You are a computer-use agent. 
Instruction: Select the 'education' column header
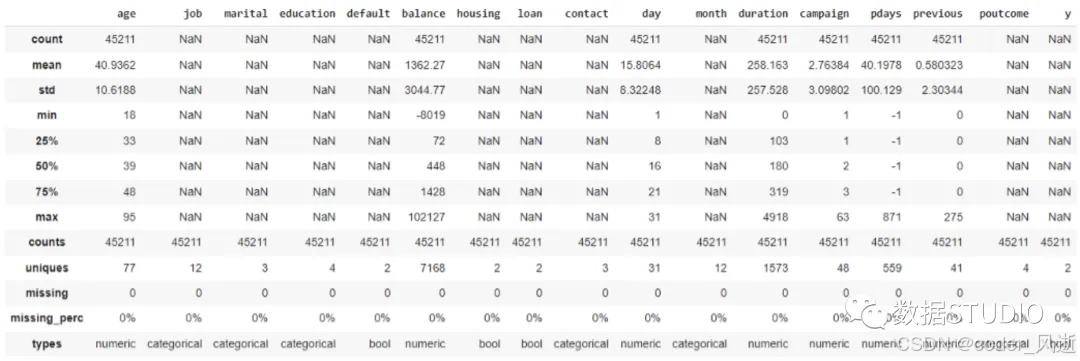[307, 13]
